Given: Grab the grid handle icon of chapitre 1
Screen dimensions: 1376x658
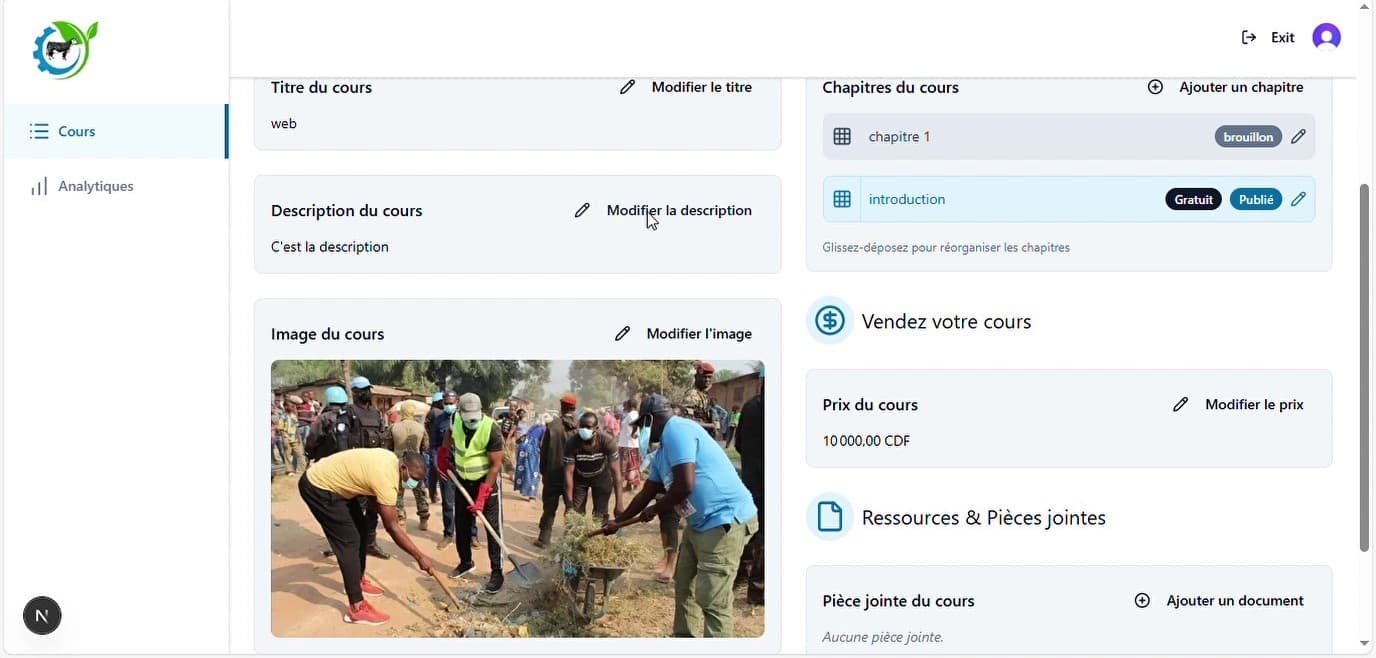Looking at the screenshot, I should tap(842, 137).
